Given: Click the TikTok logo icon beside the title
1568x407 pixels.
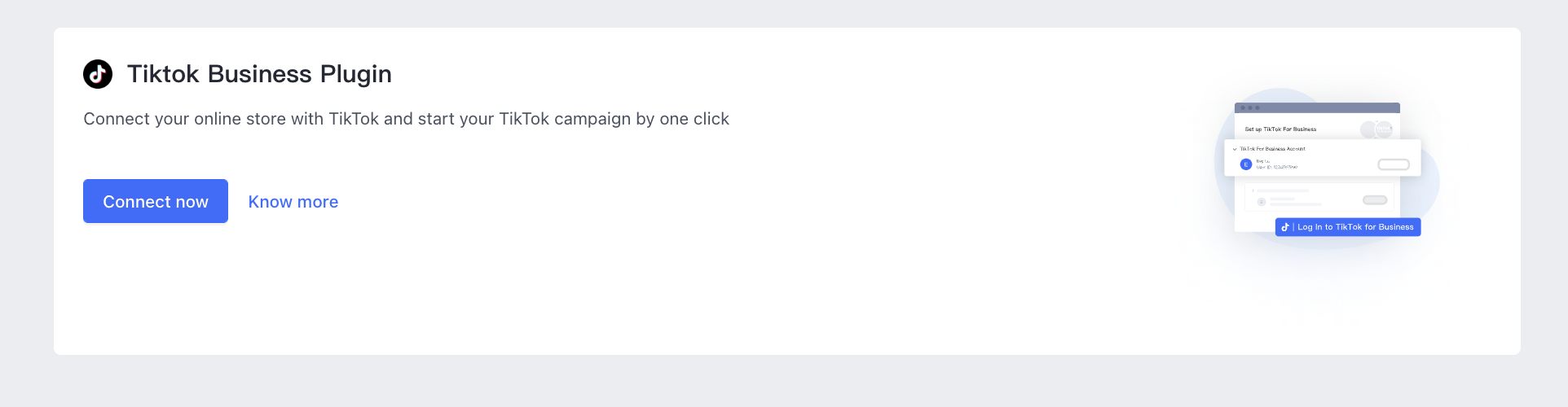Looking at the screenshot, I should pos(98,74).
